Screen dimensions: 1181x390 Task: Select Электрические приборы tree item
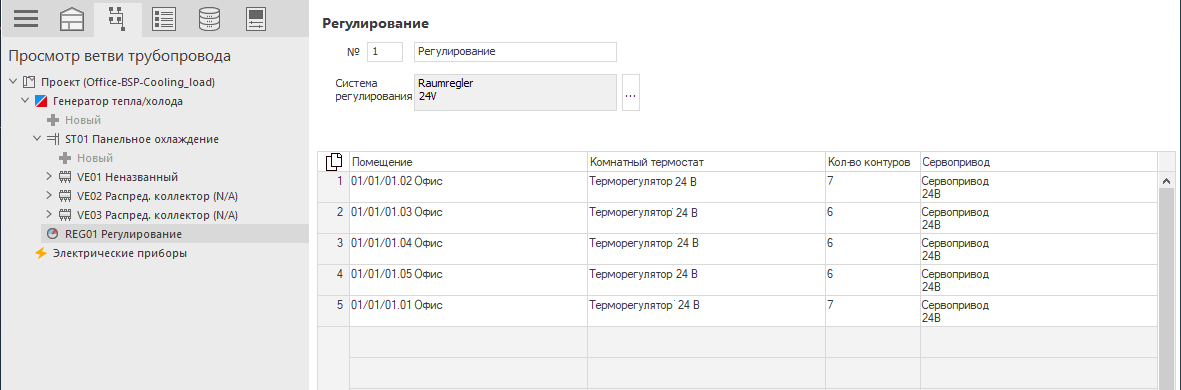tap(120, 254)
